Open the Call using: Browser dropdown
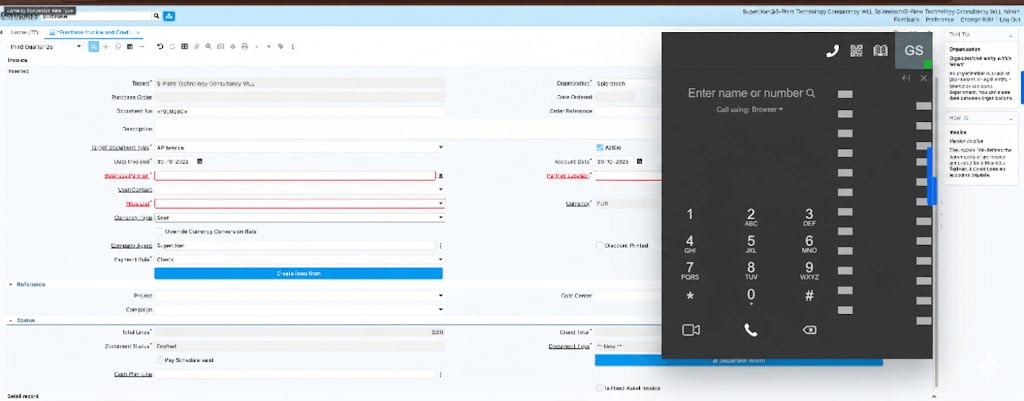Screen dimensions: 1024x401 (x=749, y=110)
